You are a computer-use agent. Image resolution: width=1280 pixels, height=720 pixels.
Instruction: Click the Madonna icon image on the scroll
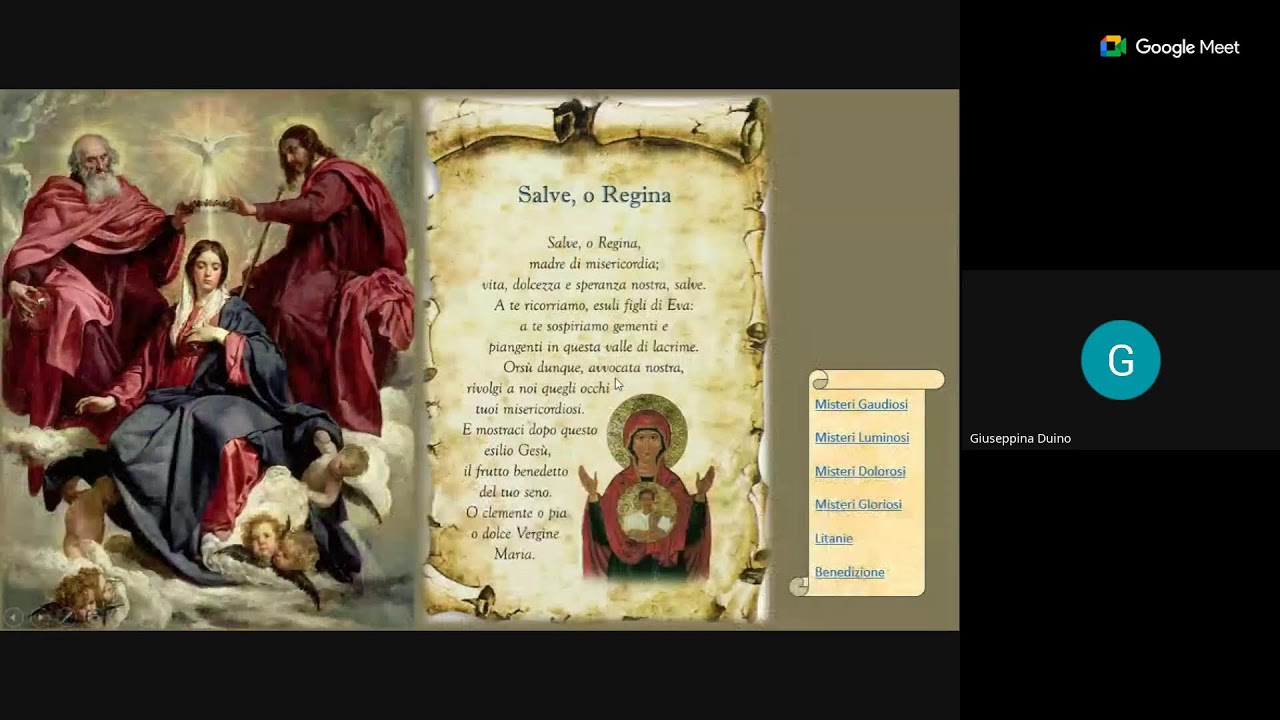point(647,488)
